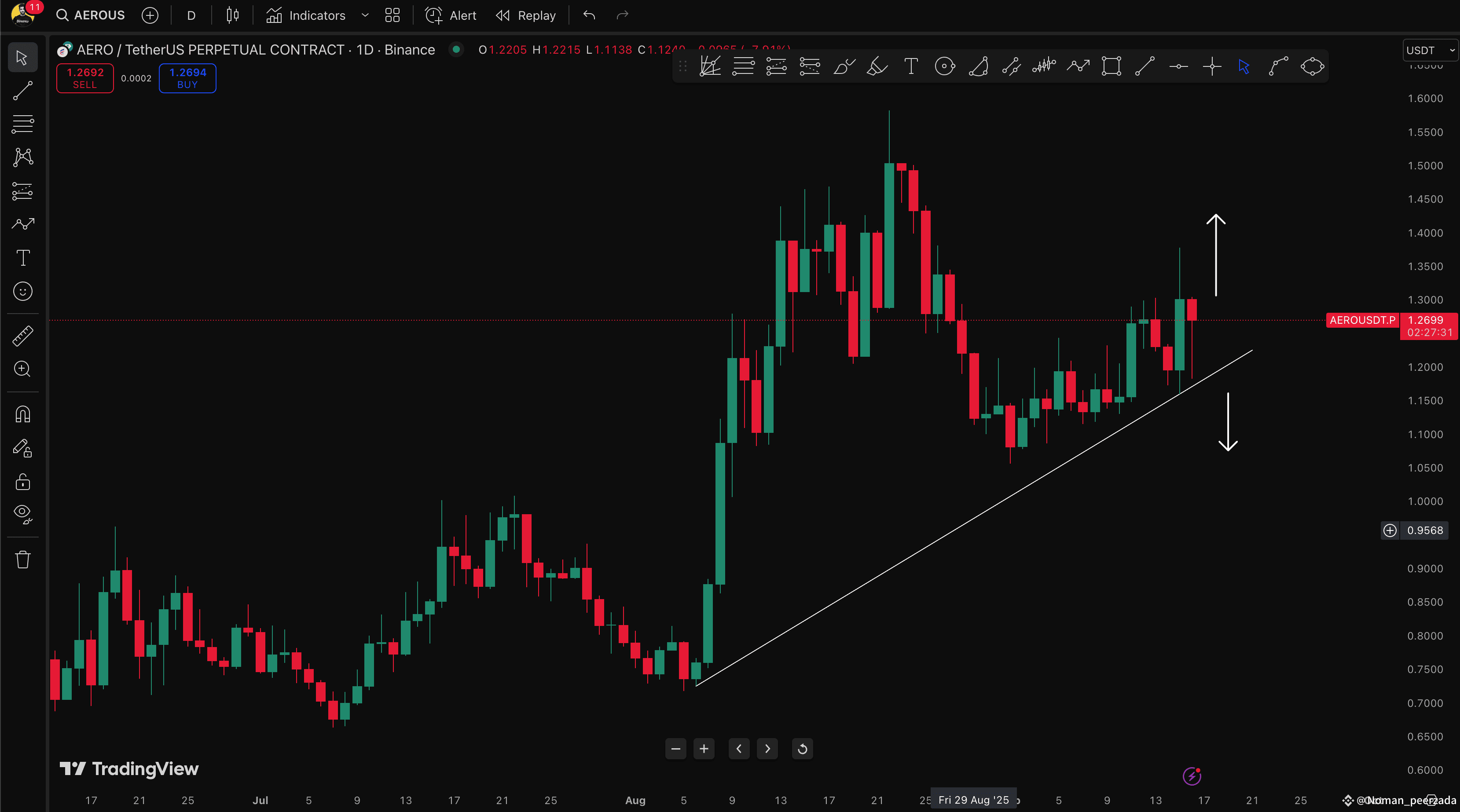Select the horizontal levels tool in floating toolbar

coord(743,66)
